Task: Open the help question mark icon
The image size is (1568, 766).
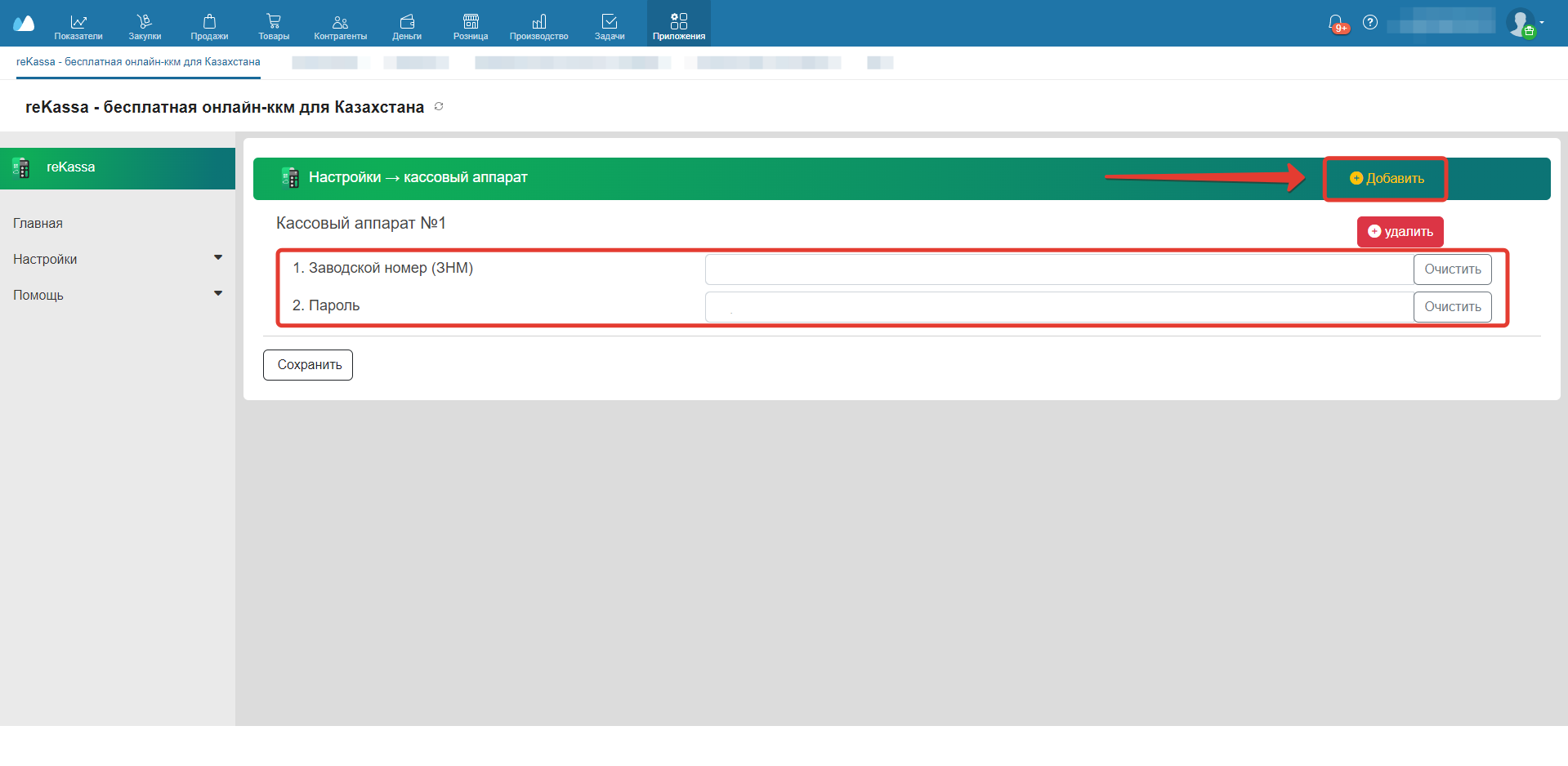Action: point(1370,23)
